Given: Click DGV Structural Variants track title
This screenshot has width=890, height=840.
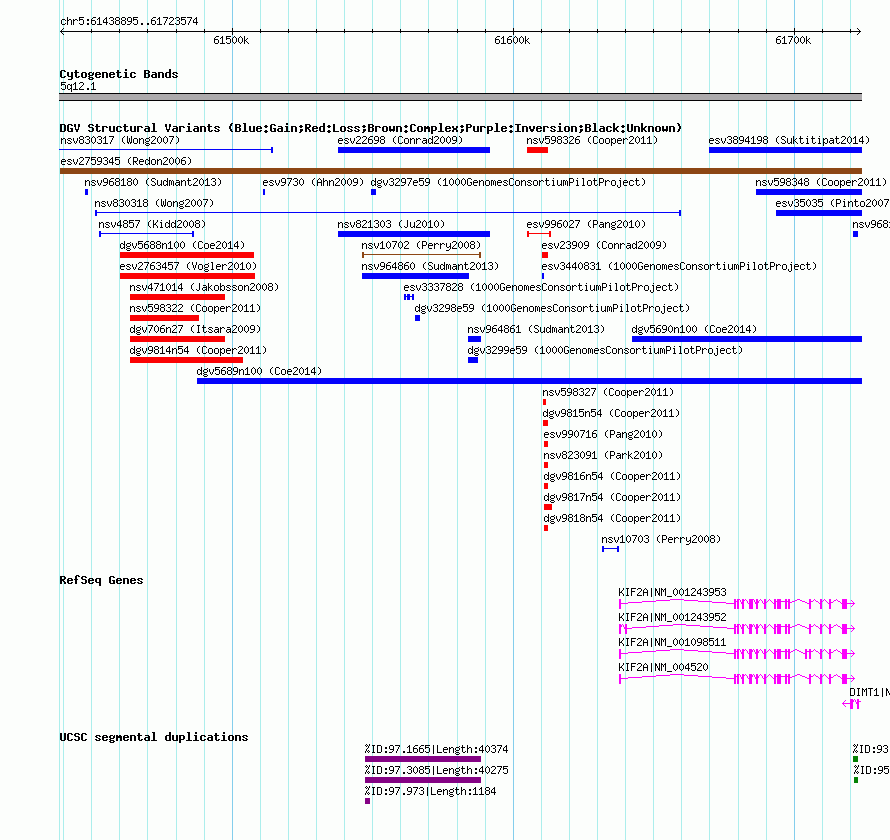Looking at the screenshot, I should coord(370,128).
